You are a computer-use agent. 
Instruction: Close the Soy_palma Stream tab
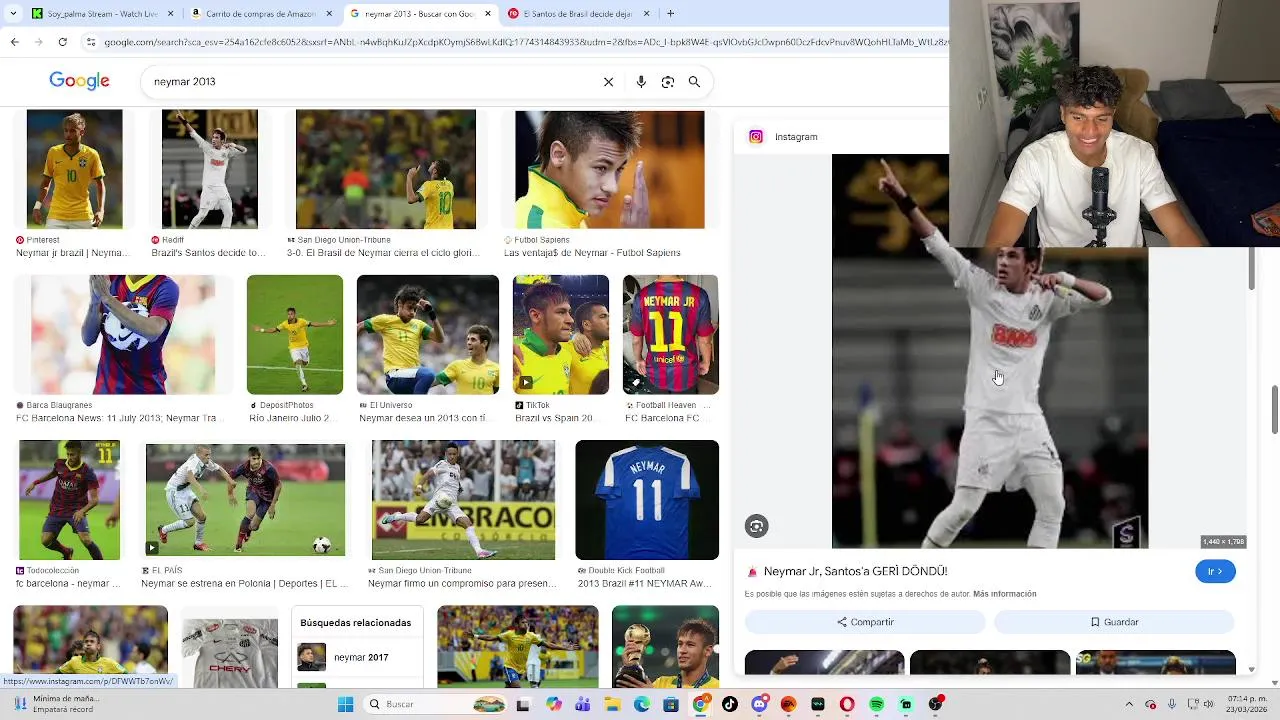coord(170,14)
